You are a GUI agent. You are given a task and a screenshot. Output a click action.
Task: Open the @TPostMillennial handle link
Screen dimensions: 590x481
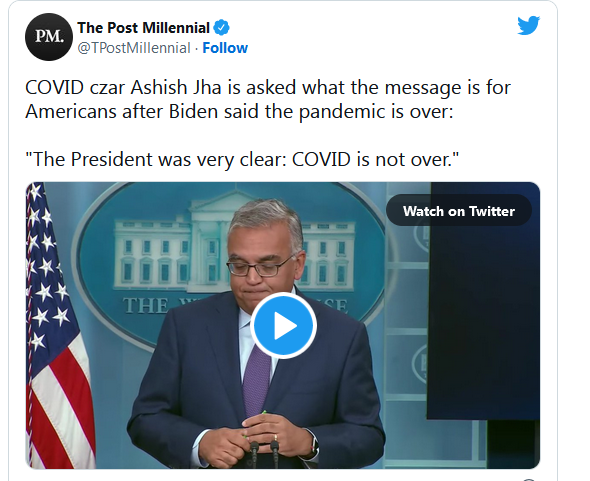point(134,48)
